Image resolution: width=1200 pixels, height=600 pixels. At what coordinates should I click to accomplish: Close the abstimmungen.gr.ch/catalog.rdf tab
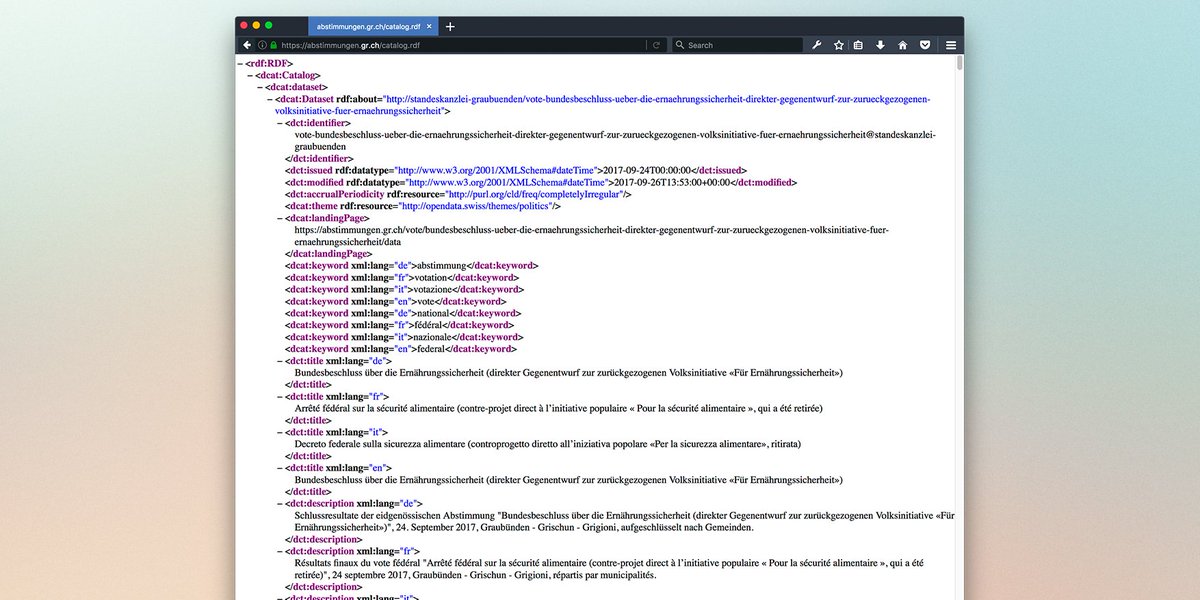click(429, 26)
